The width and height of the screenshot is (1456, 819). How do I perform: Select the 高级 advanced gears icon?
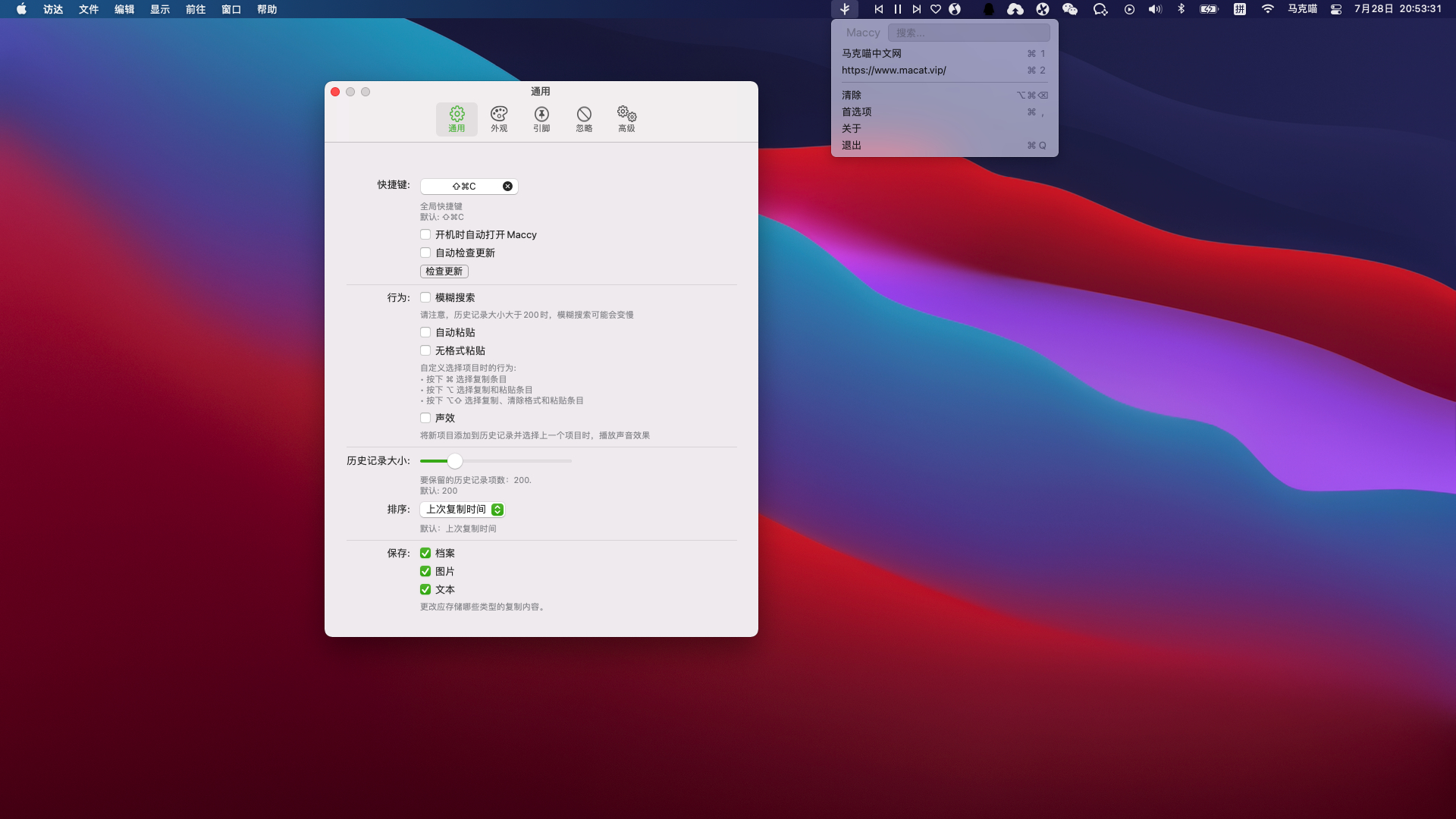click(x=626, y=119)
